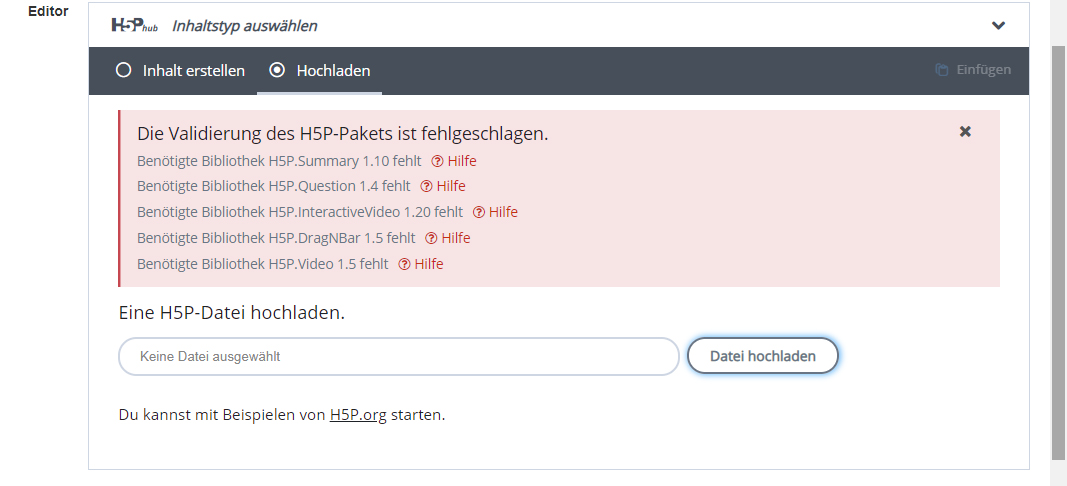Click the Keine Datei ausgewählt file field

tap(399, 357)
